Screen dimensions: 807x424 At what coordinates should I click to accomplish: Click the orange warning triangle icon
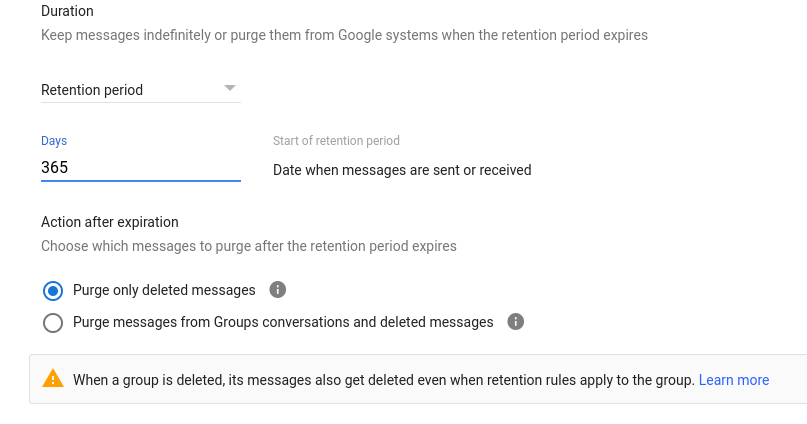pyautogui.click(x=52, y=379)
